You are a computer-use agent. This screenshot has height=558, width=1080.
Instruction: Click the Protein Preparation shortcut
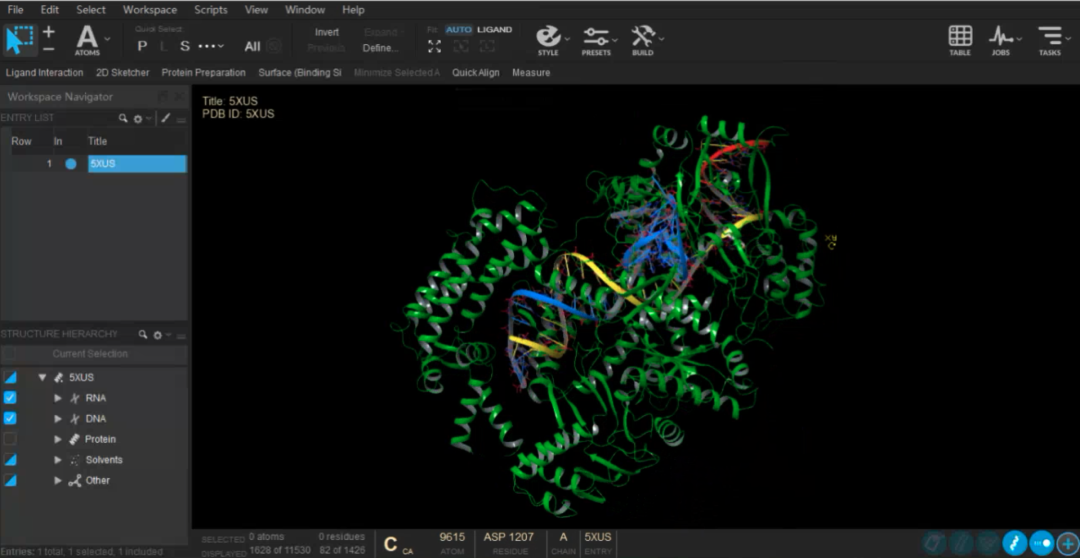click(203, 73)
